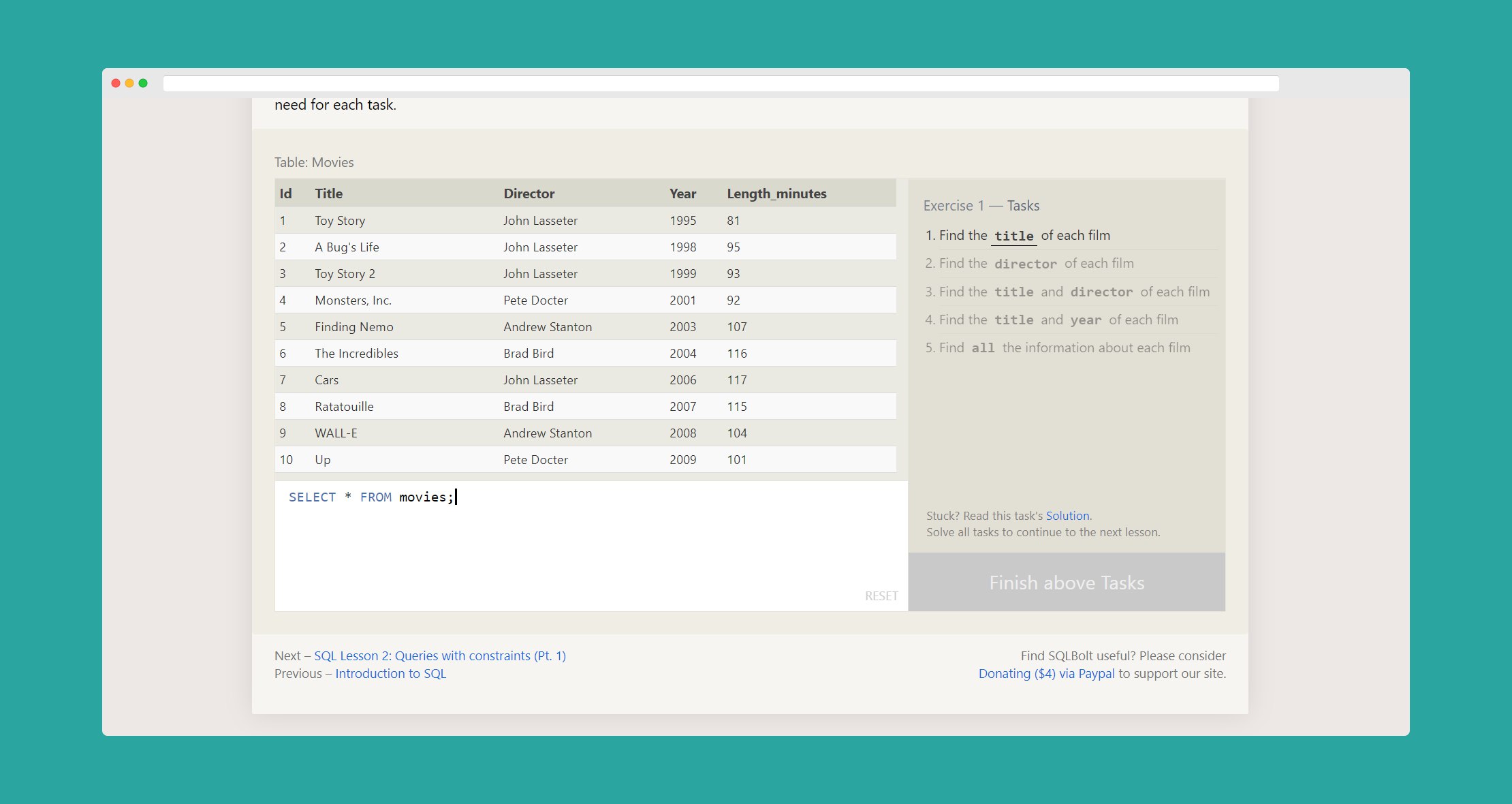Image resolution: width=1512 pixels, height=804 pixels.
Task: Click into the SQL query editor
Action: click(591, 546)
